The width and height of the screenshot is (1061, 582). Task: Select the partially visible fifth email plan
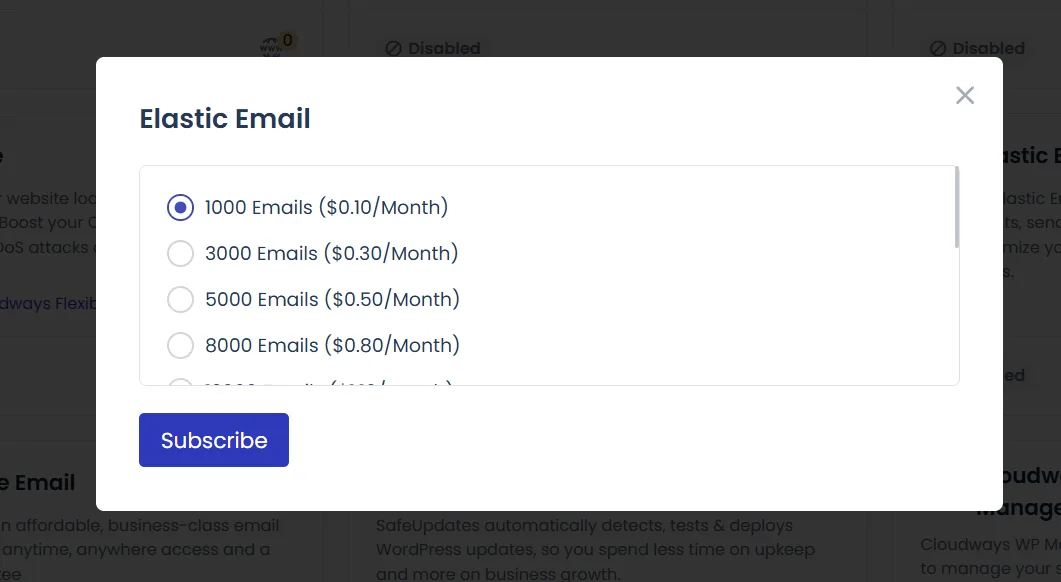181,388
